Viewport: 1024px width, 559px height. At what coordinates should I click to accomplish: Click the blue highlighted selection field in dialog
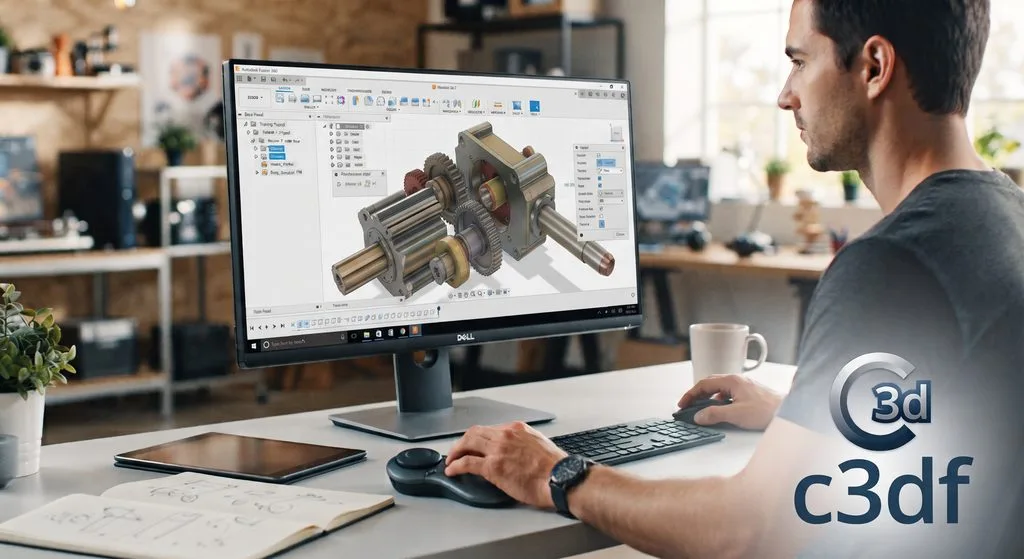606,163
